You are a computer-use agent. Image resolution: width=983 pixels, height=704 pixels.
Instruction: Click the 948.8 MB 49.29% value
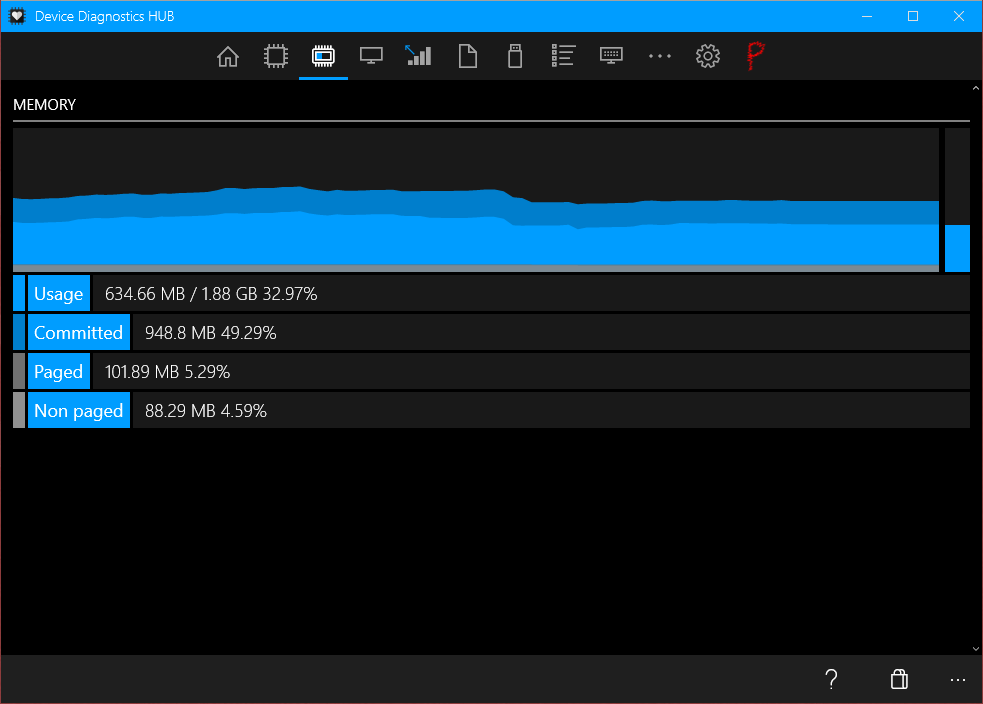coord(211,333)
